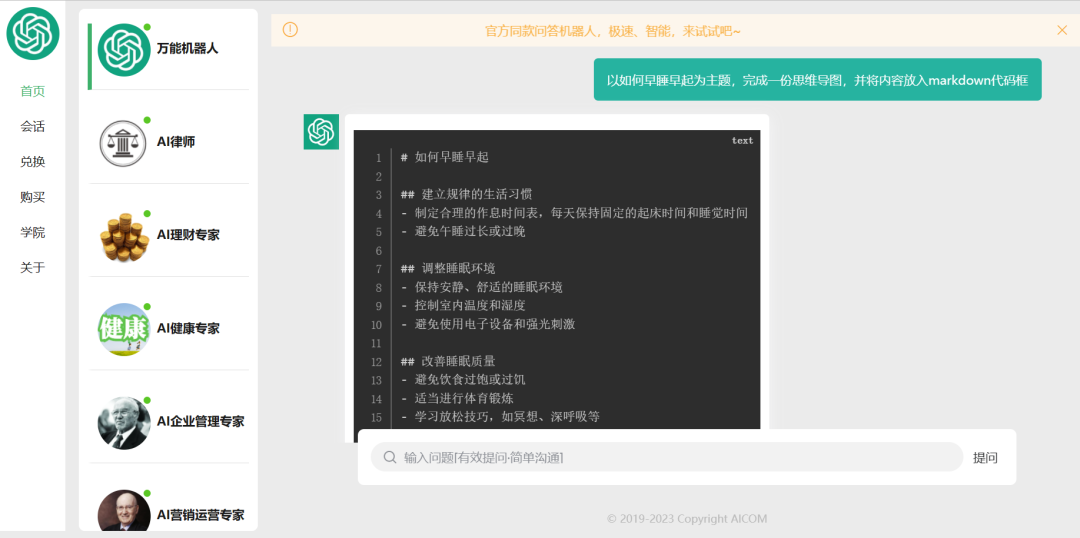
Task: Select the AI健康专家 label
Action: pyautogui.click(x=188, y=329)
